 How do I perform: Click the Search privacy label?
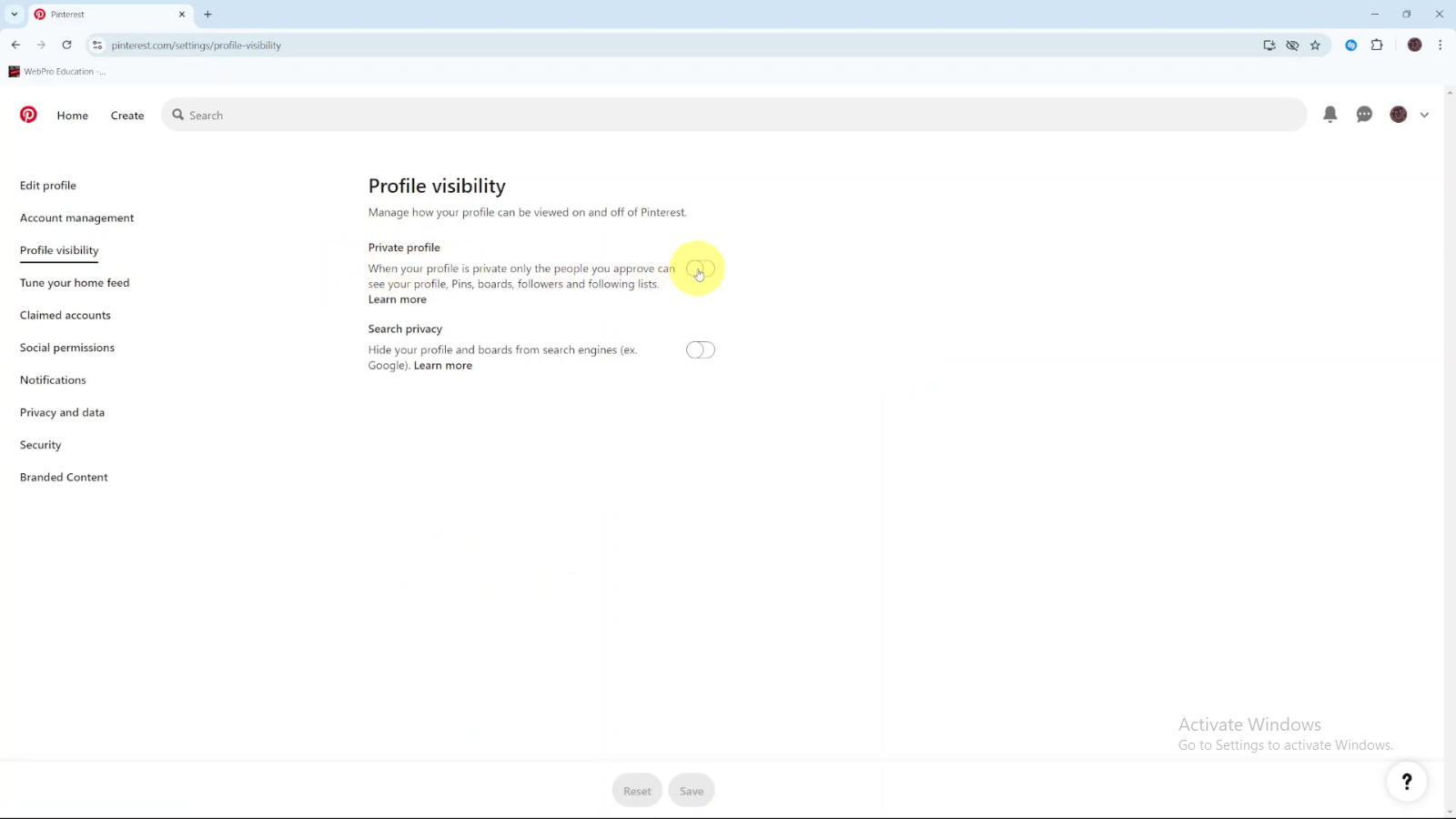pyautogui.click(x=405, y=329)
